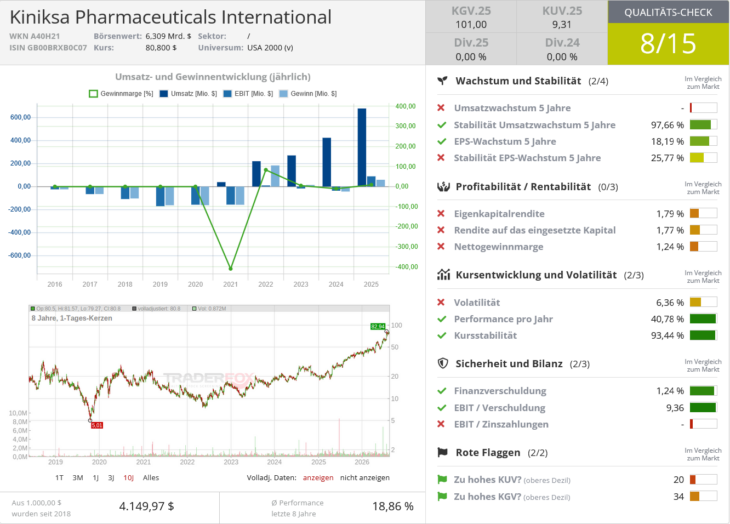Click green check next to Stabilität Umsatzwachstum 5 Jahre
Viewport: 730px width, 524px height.
(x=442, y=125)
